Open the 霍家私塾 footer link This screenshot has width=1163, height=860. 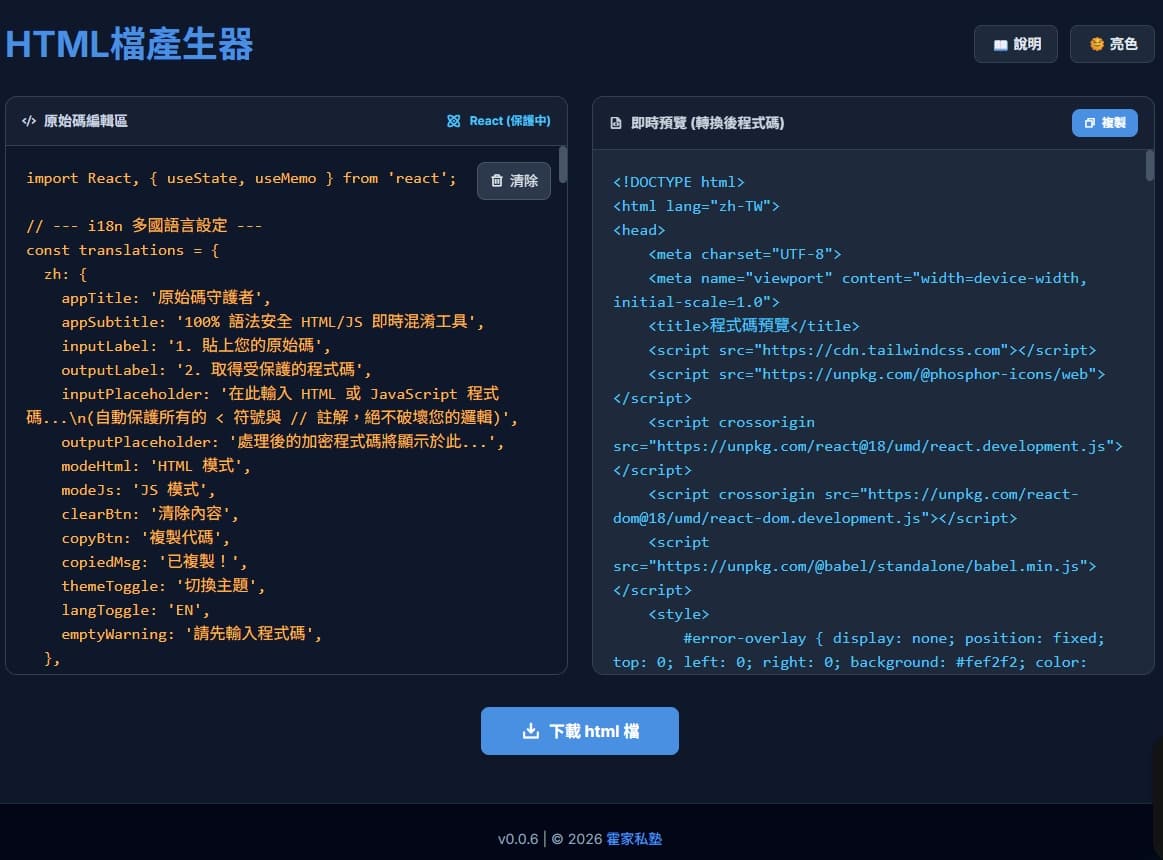pos(633,838)
